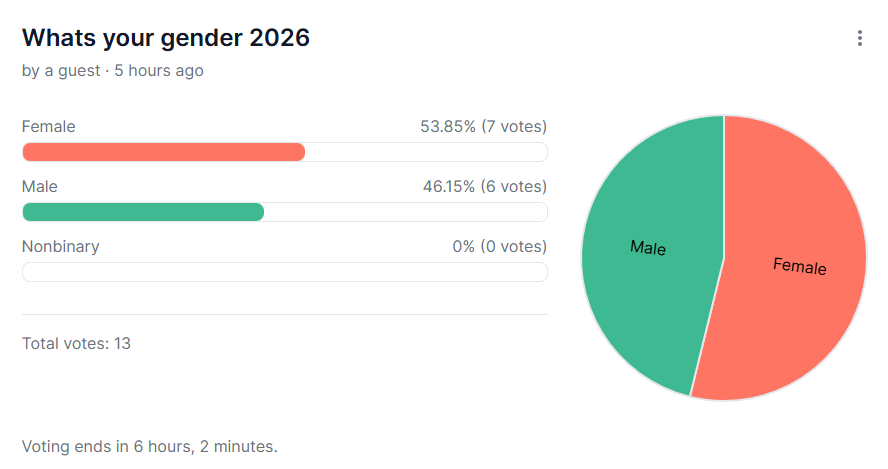Click the Nonbinary option label

[x=61, y=246]
